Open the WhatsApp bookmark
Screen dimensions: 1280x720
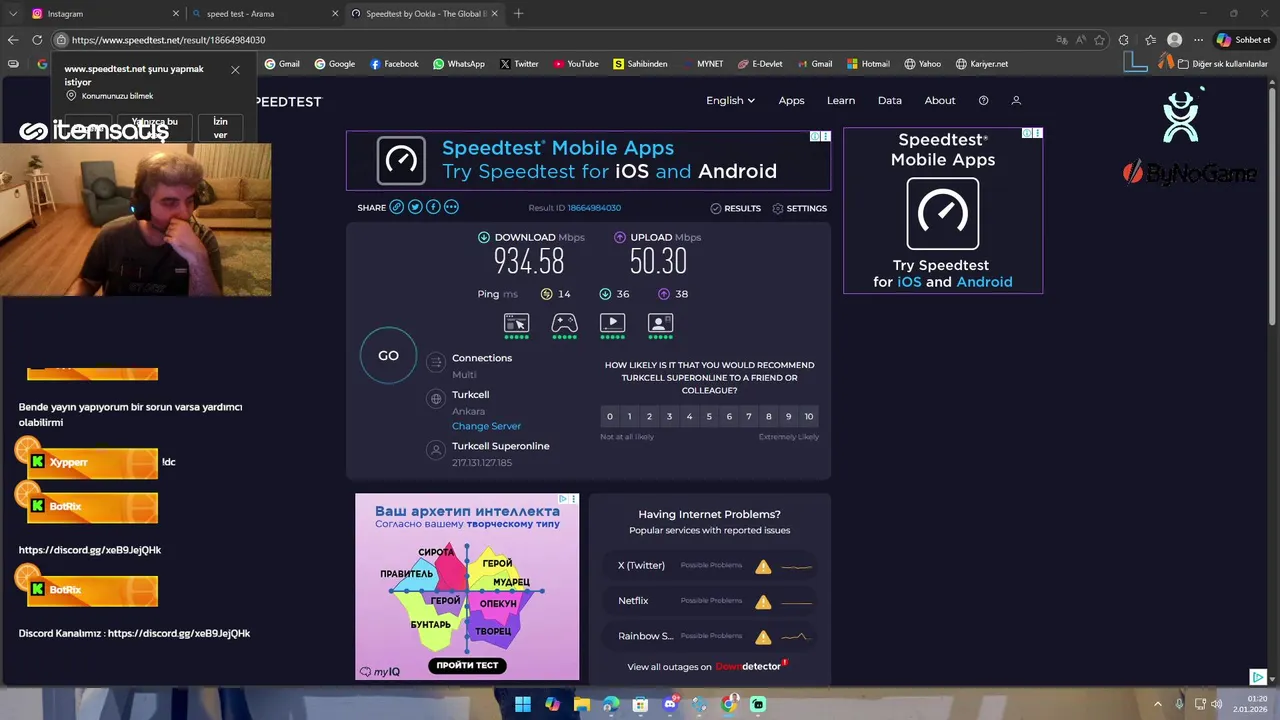(459, 64)
